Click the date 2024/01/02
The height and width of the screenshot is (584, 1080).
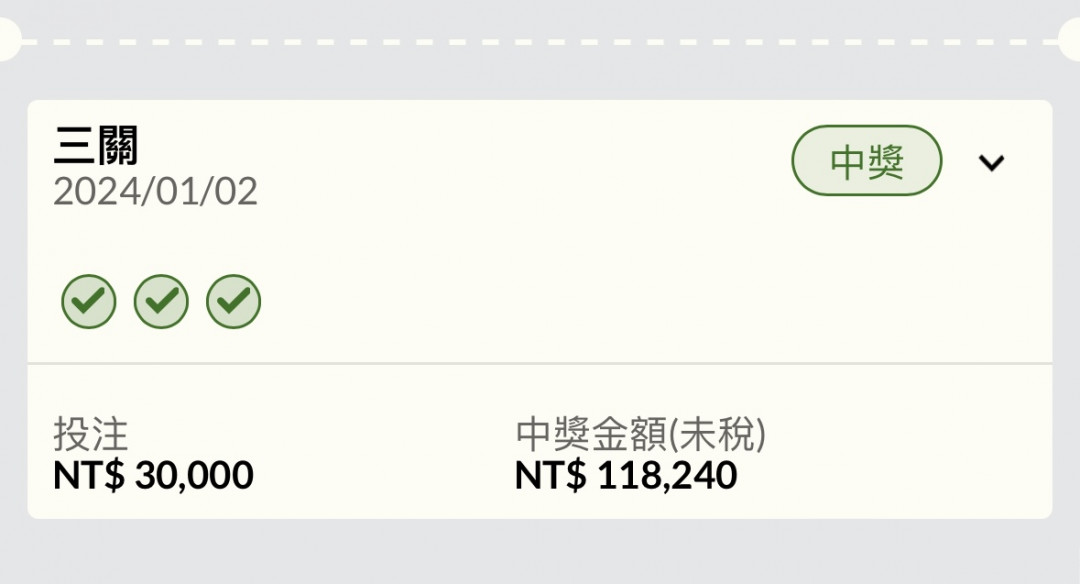(156, 191)
